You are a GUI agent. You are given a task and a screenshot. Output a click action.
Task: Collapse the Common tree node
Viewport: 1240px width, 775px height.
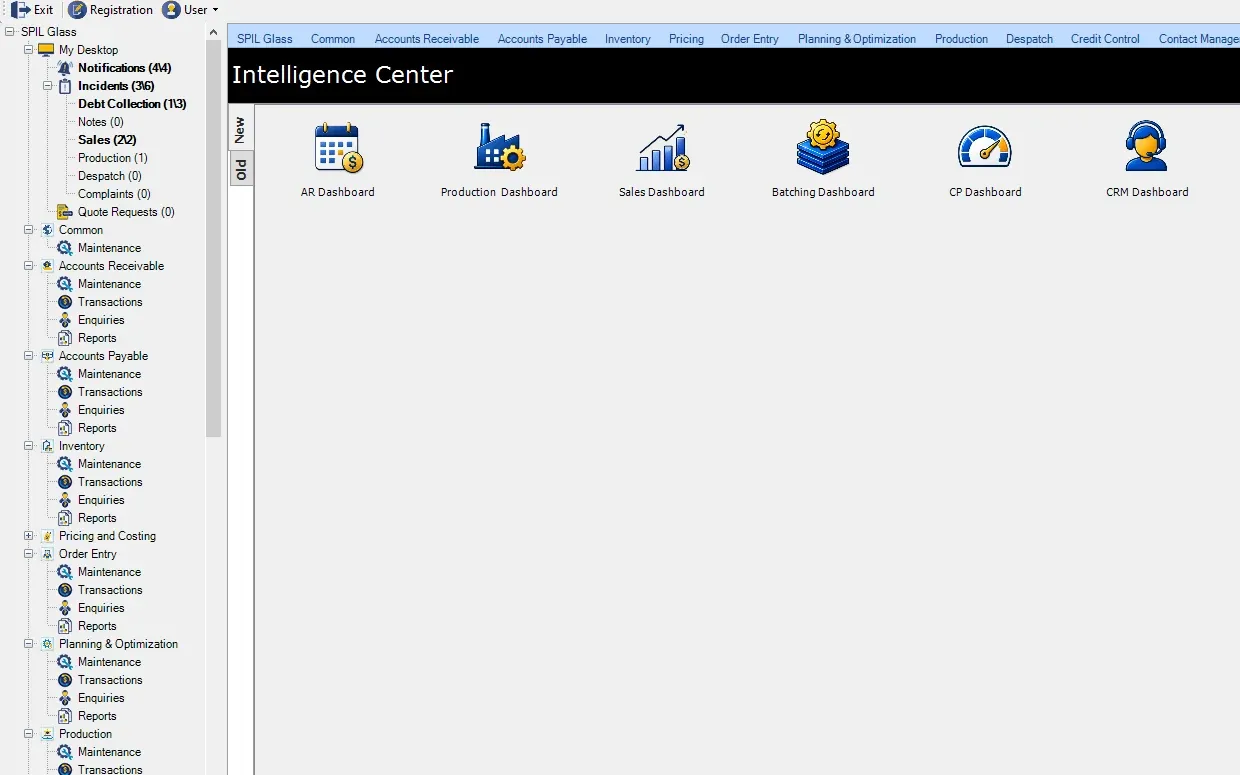(x=29, y=230)
